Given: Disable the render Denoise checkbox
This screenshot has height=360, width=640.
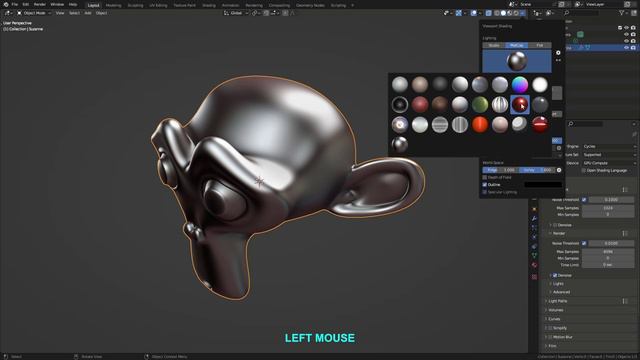Looking at the screenshot, I should pyautogui.click(x=555, y=276).
